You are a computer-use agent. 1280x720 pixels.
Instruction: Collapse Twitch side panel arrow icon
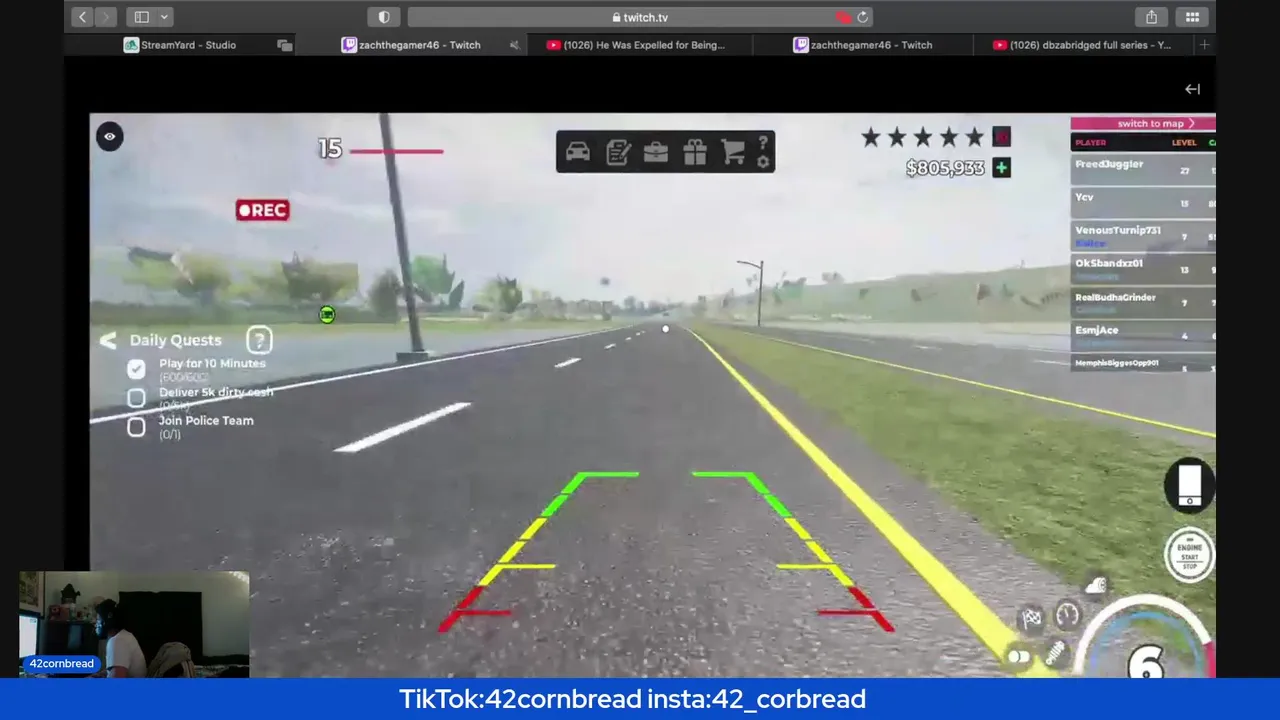pos(1192,89)
